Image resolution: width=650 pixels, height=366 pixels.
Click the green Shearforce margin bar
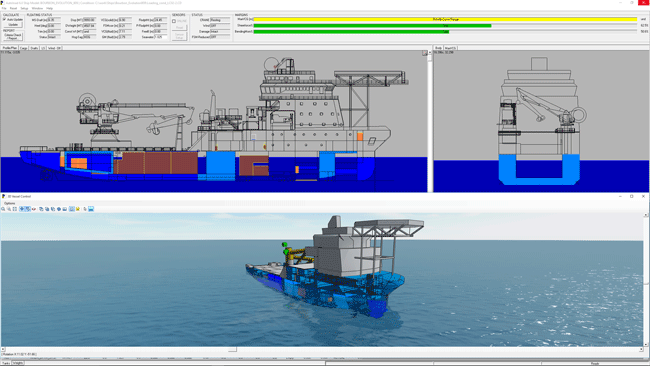pos(372,26)
